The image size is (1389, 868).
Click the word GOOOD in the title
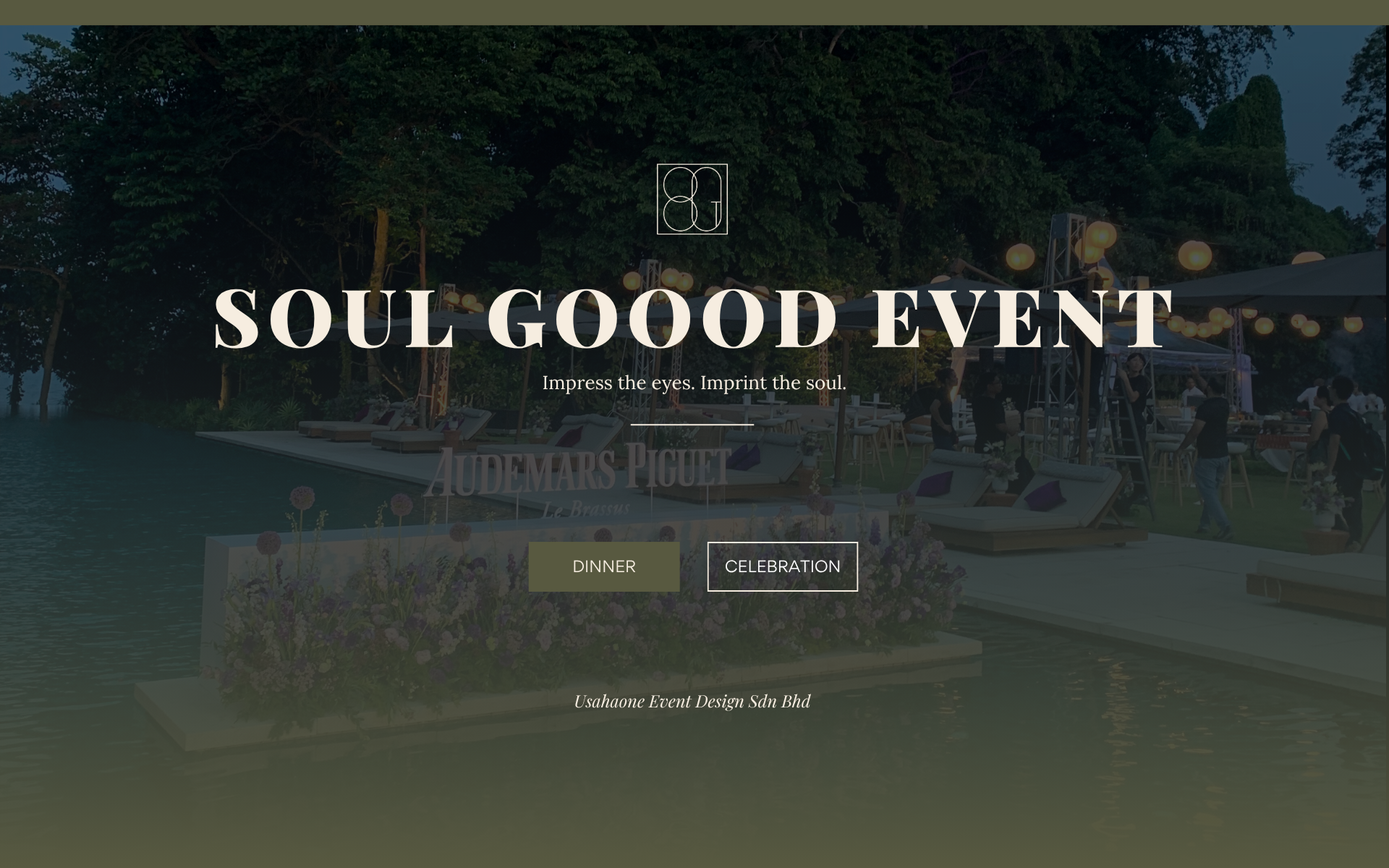point(662,319)
